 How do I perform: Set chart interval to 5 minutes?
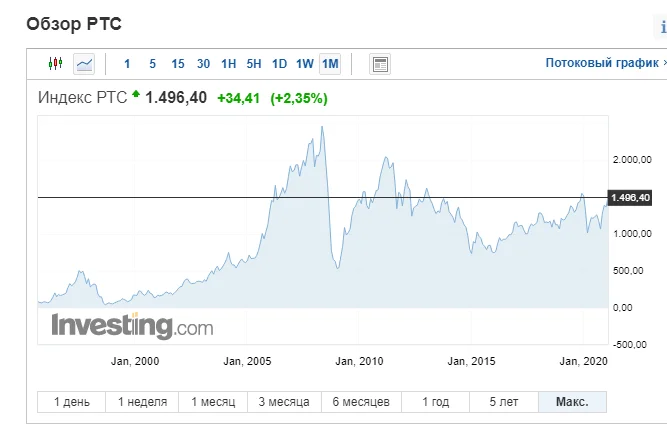tap(152, 64)
